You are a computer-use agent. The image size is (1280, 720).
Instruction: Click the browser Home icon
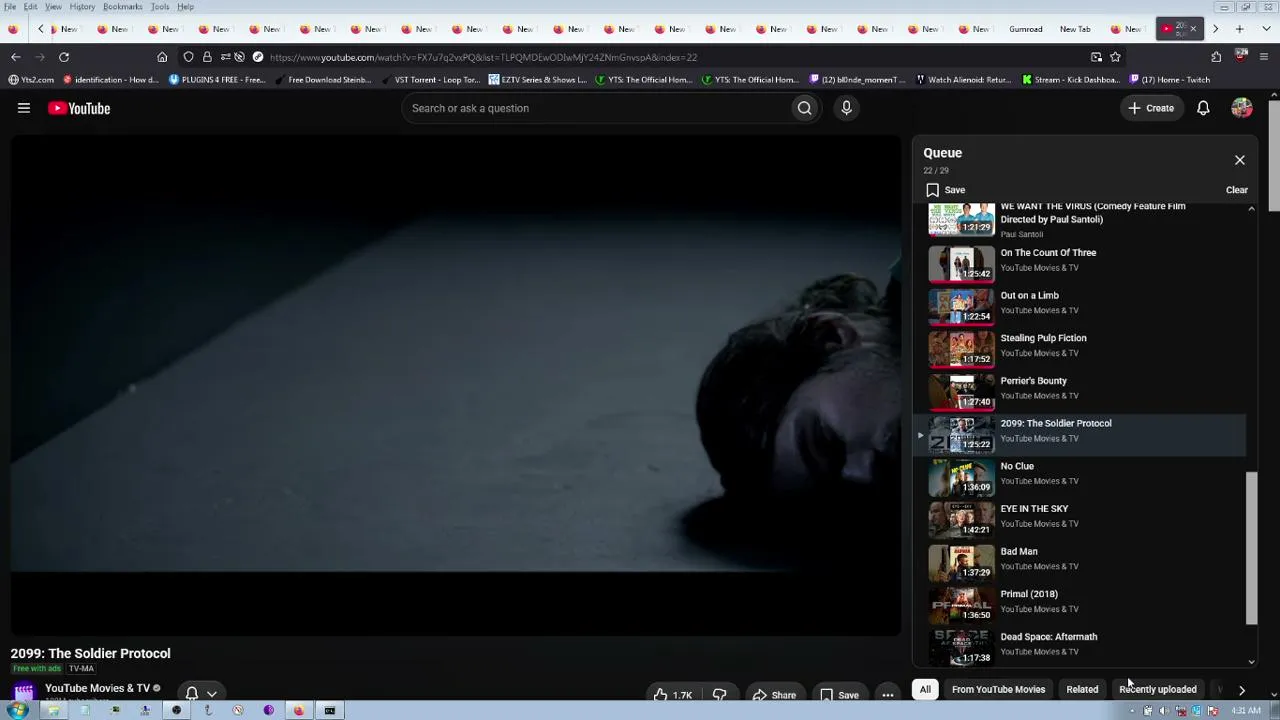pos(162,57)
